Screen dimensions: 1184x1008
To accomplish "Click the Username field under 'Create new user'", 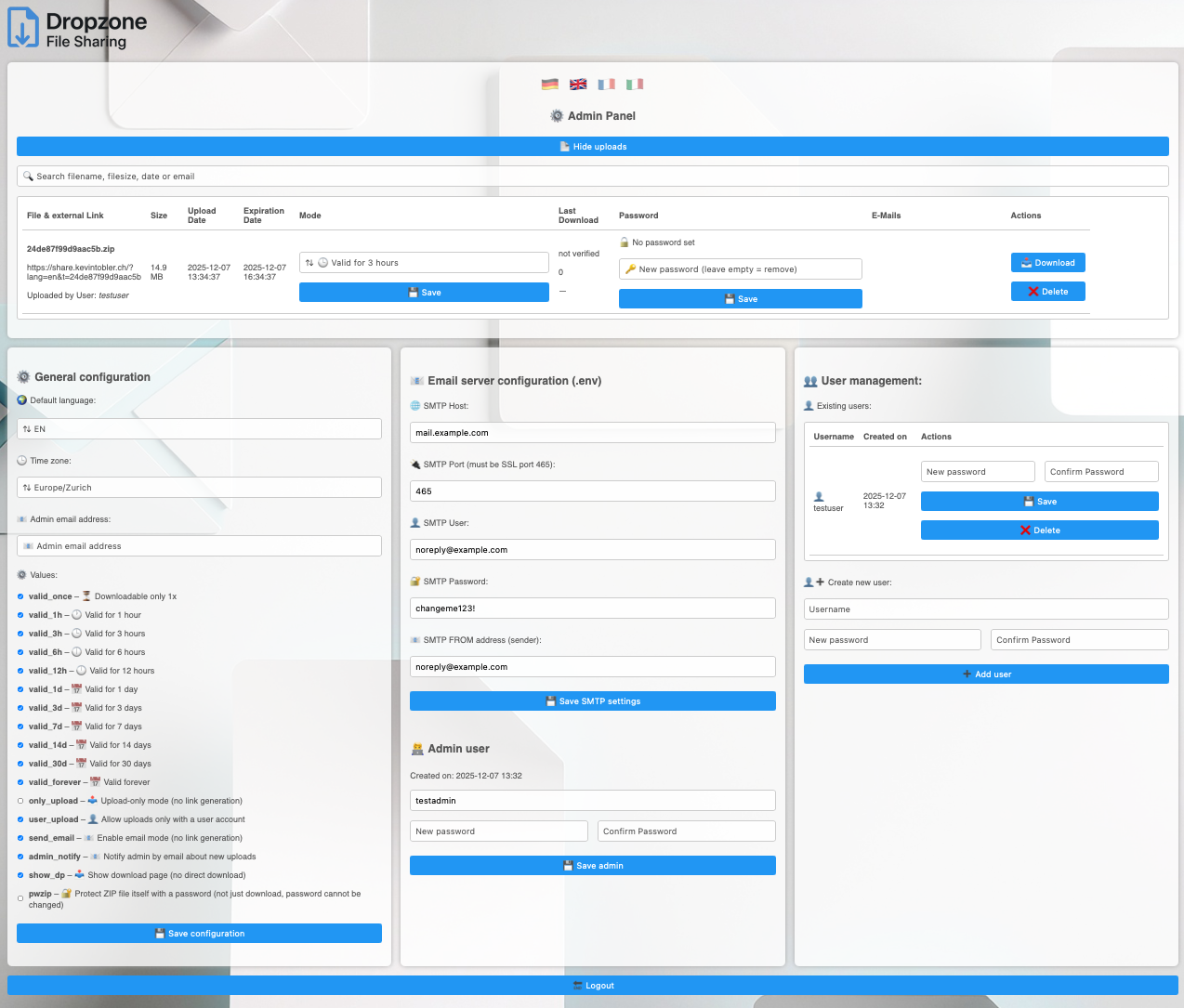I will [x=986, y=609].
